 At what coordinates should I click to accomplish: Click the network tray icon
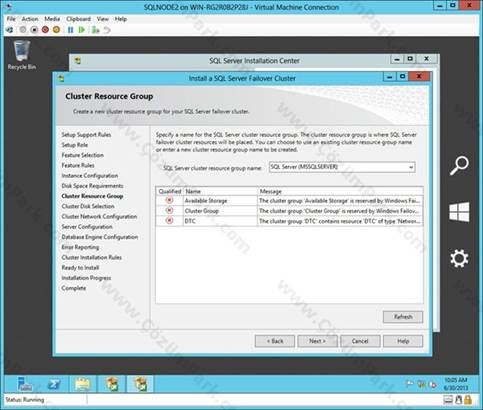(421, 384)
